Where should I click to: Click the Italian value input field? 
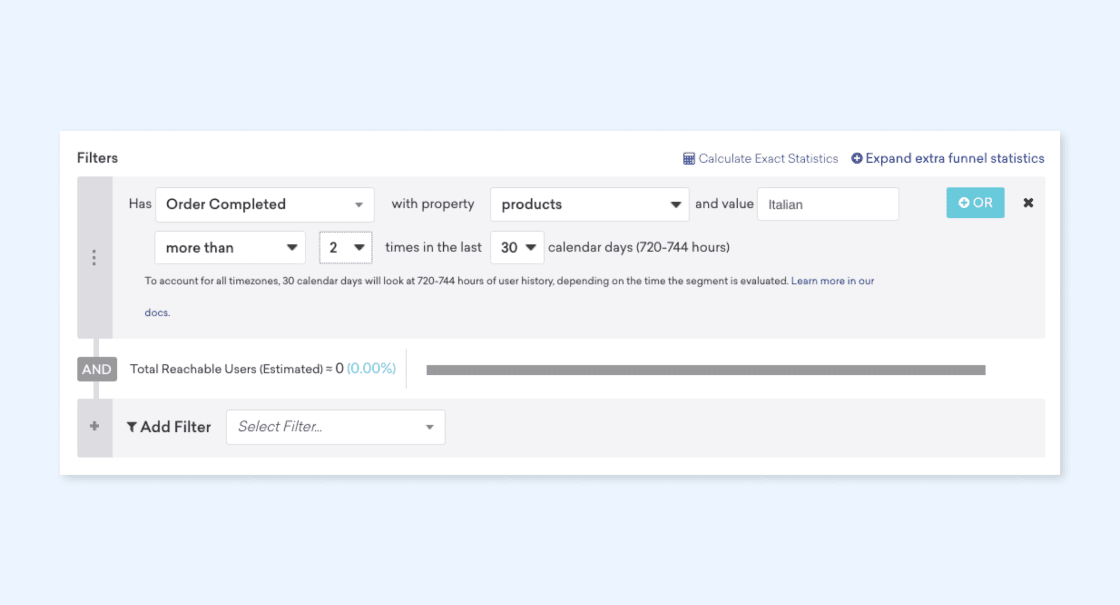pyautogui.click(x=827, y=204)
